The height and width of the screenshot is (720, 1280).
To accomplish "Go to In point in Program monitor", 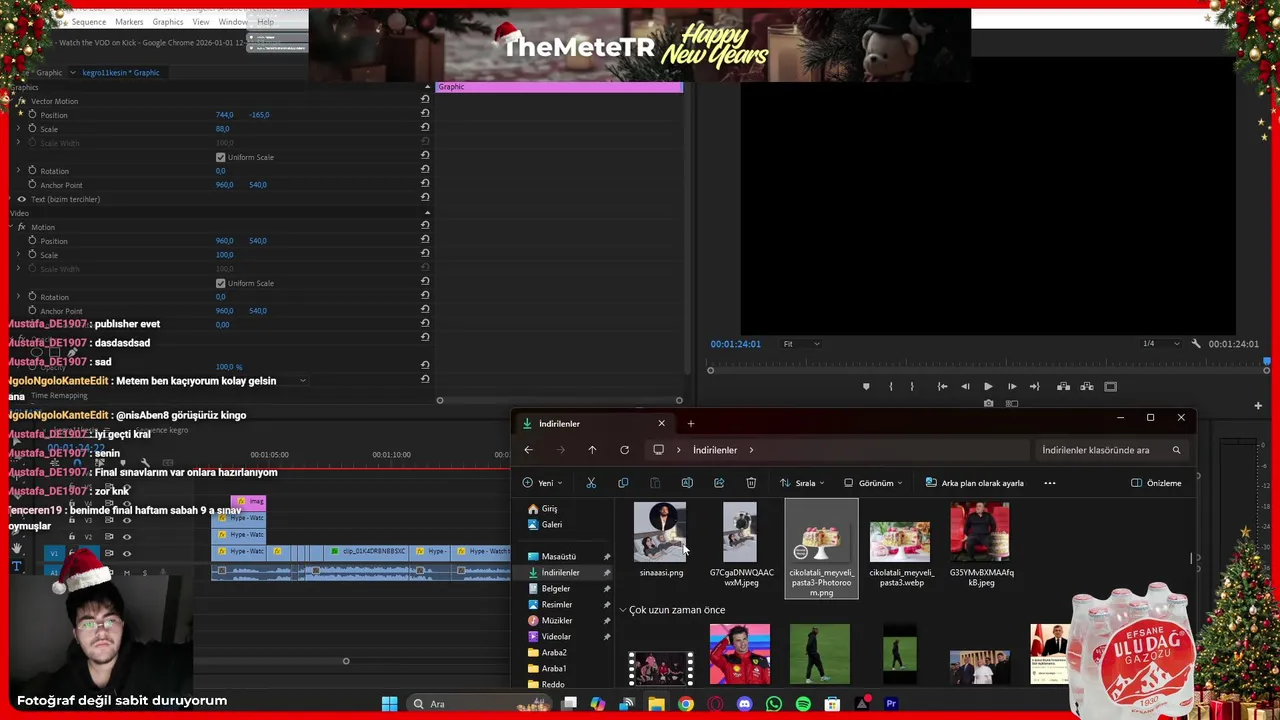I will click(942, 386).
